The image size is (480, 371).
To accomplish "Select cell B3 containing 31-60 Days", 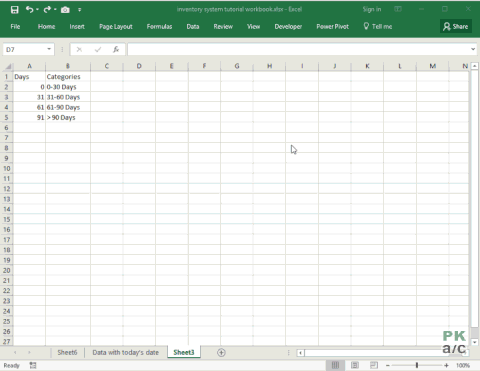I will click(68, 97).
